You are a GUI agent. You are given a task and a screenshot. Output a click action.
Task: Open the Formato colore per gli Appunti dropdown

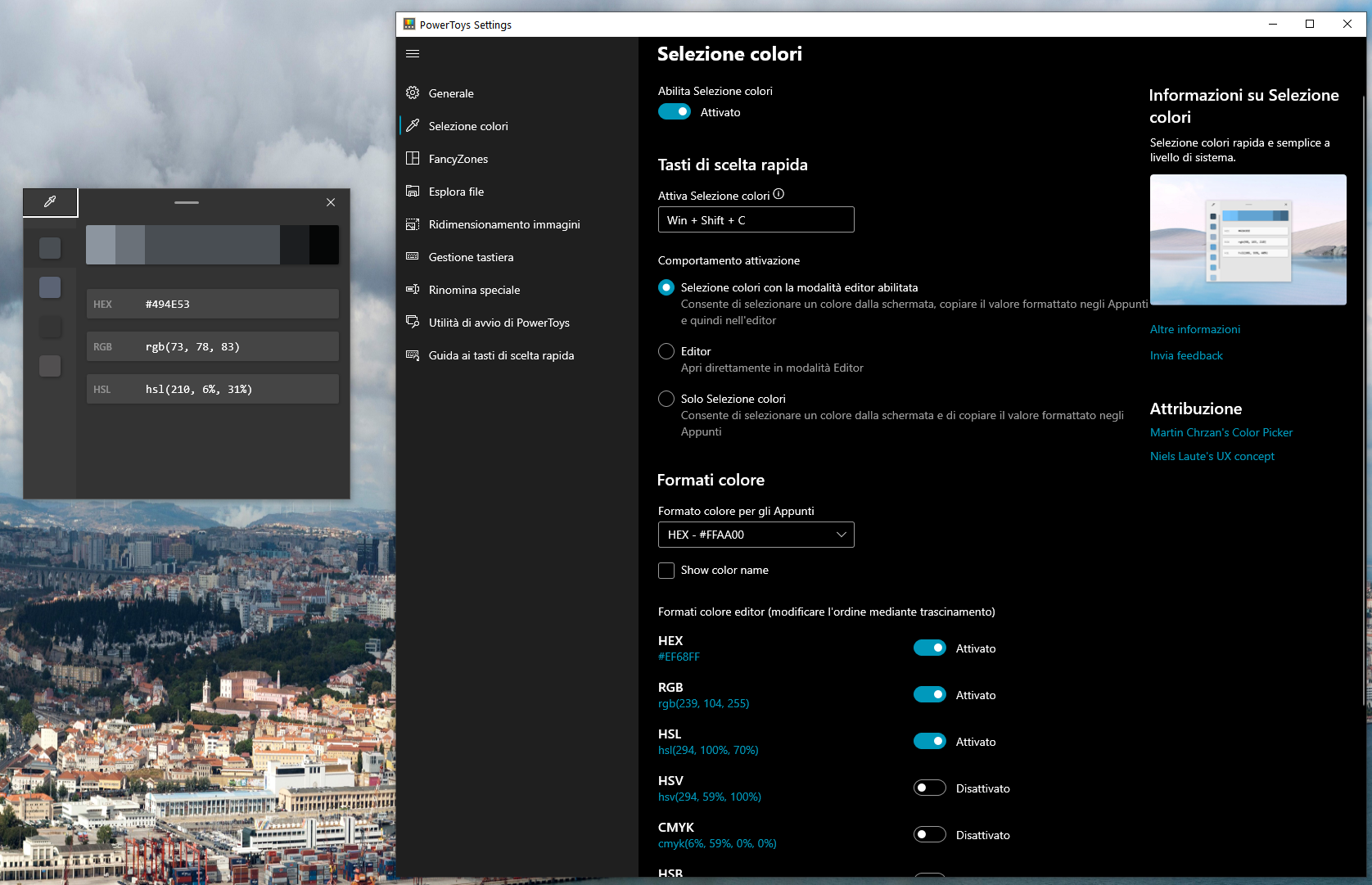coord(756,535)
